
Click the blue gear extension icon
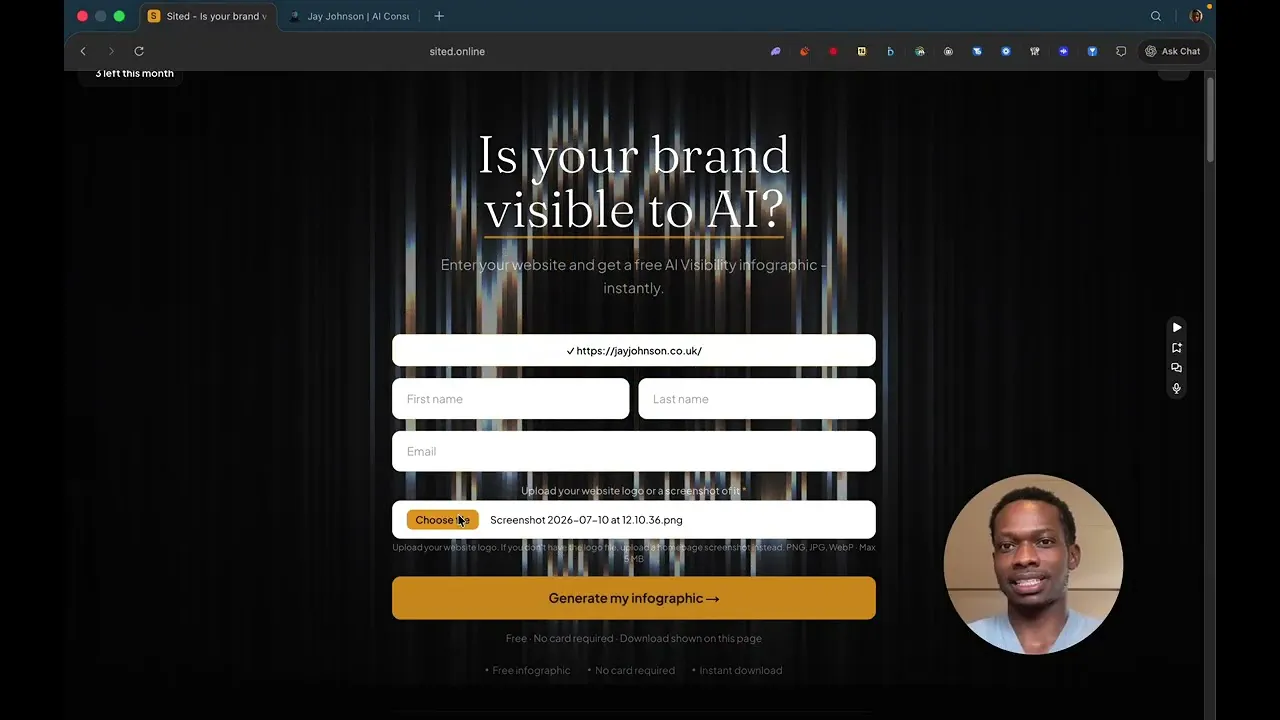[x=1006, y=51]
